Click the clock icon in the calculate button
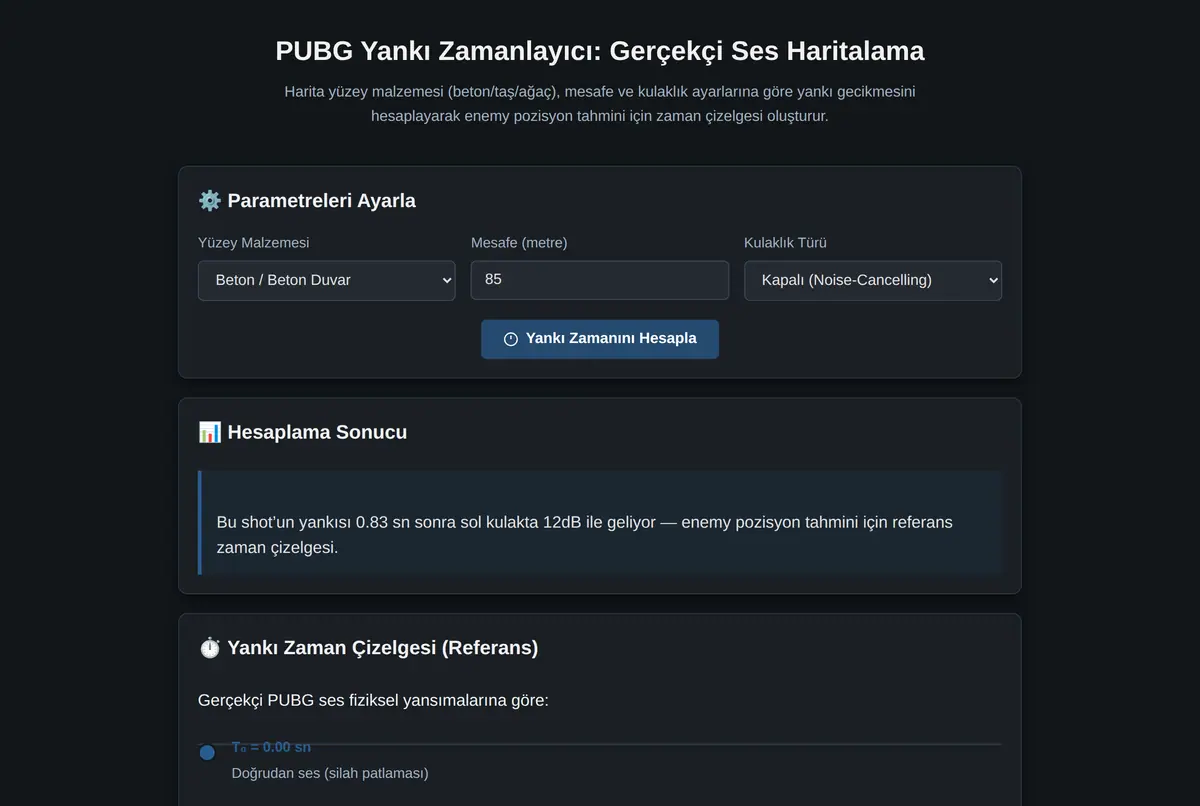This screenshot has width=1200, height=806. [511, 339]
